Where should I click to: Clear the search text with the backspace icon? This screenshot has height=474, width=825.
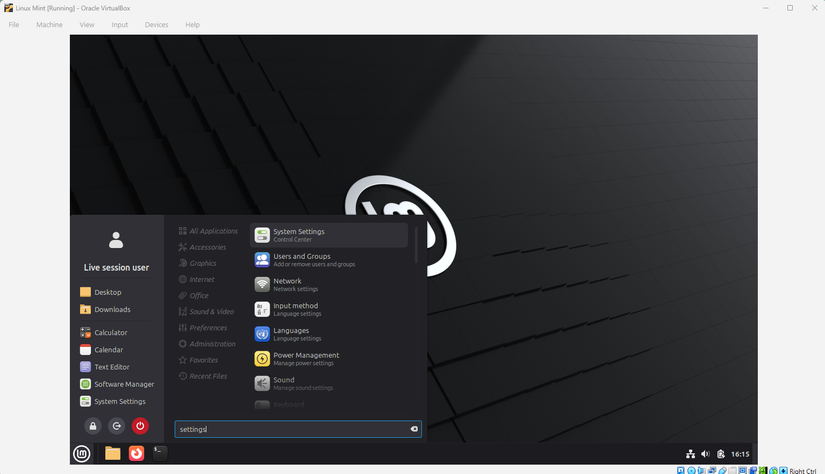pyautogui.click(x=414, y=429)
